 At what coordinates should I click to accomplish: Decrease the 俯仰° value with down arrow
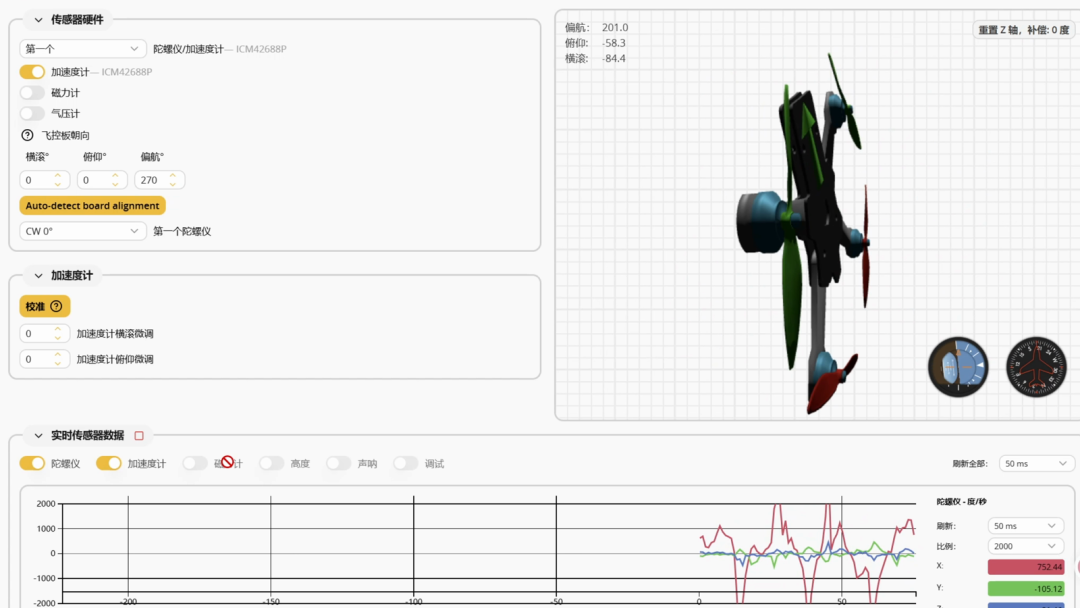point(115,184)
